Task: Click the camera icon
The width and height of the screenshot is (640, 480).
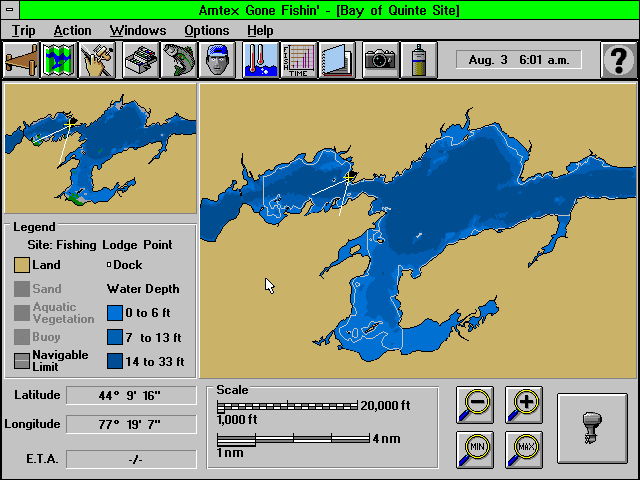Action: (x=380, y=60)
